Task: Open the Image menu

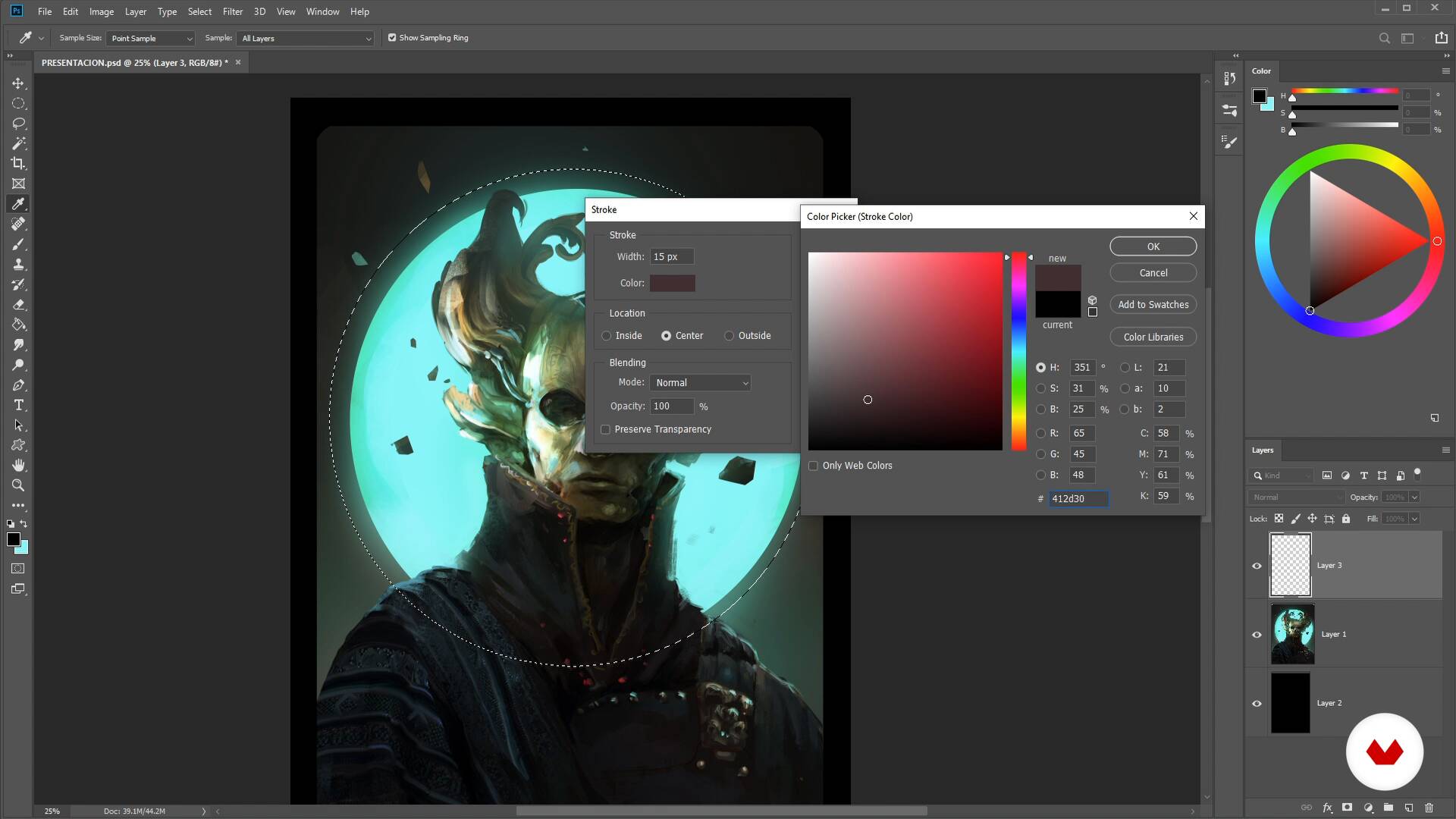Action: tap(102, 11)
